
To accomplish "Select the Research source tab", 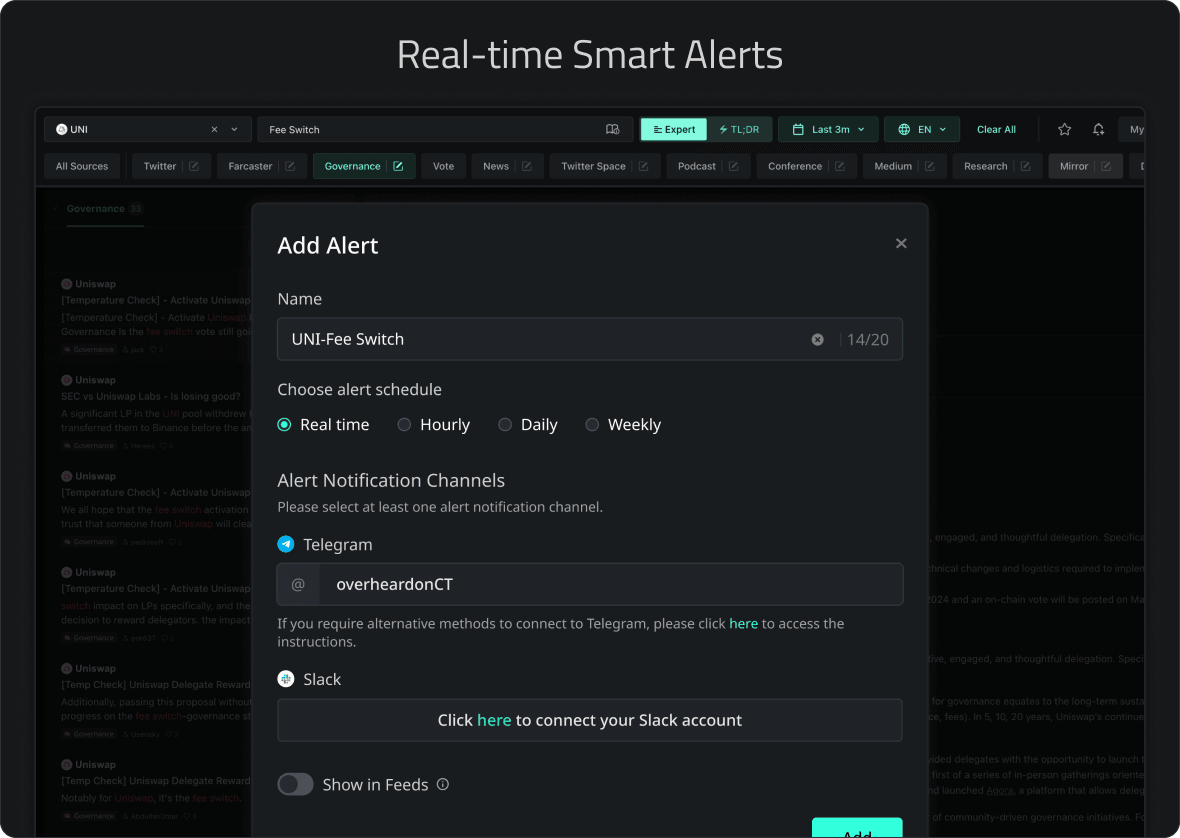I will (x=985, y=166).
